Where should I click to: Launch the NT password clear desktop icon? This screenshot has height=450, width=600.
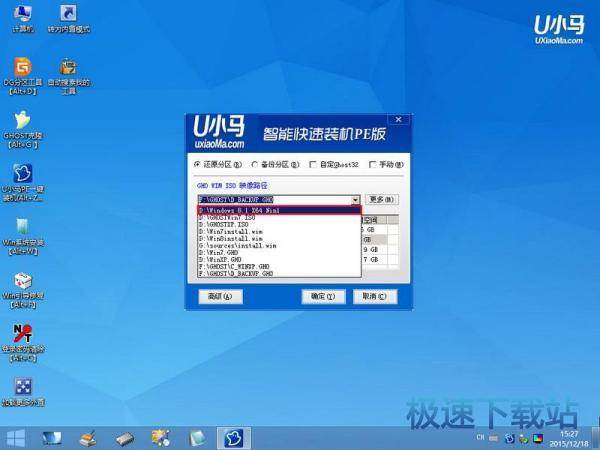pyautogui.click(x=23, y=343)
